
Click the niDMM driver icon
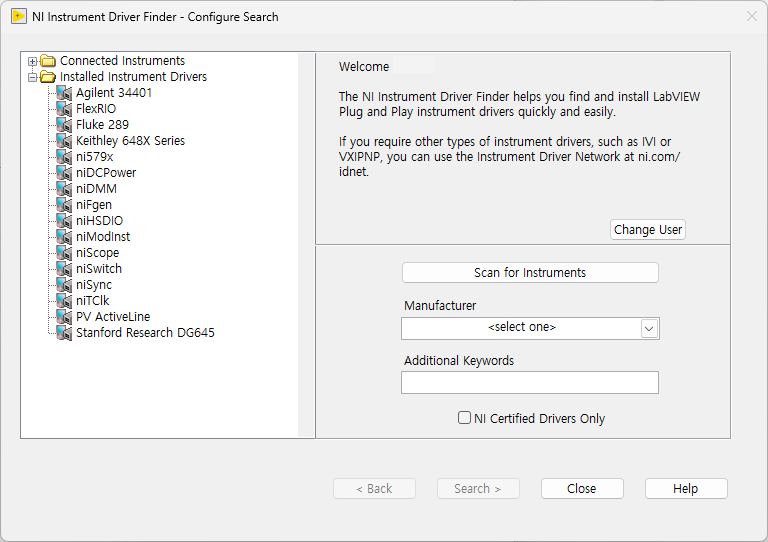click(x=64, y=189)
